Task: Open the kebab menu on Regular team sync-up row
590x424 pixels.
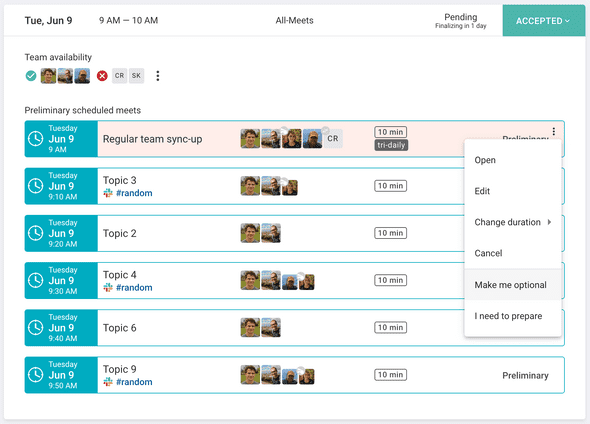Action: [x=554, y=131]
